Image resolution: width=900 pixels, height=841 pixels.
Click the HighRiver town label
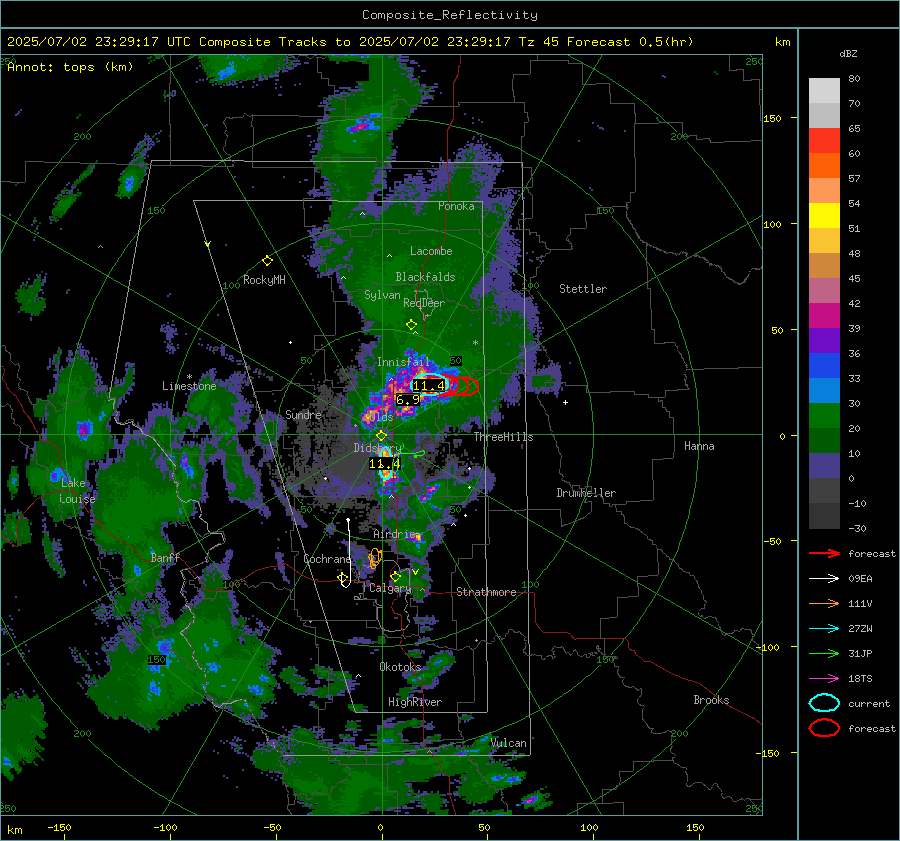pos(415,702)
